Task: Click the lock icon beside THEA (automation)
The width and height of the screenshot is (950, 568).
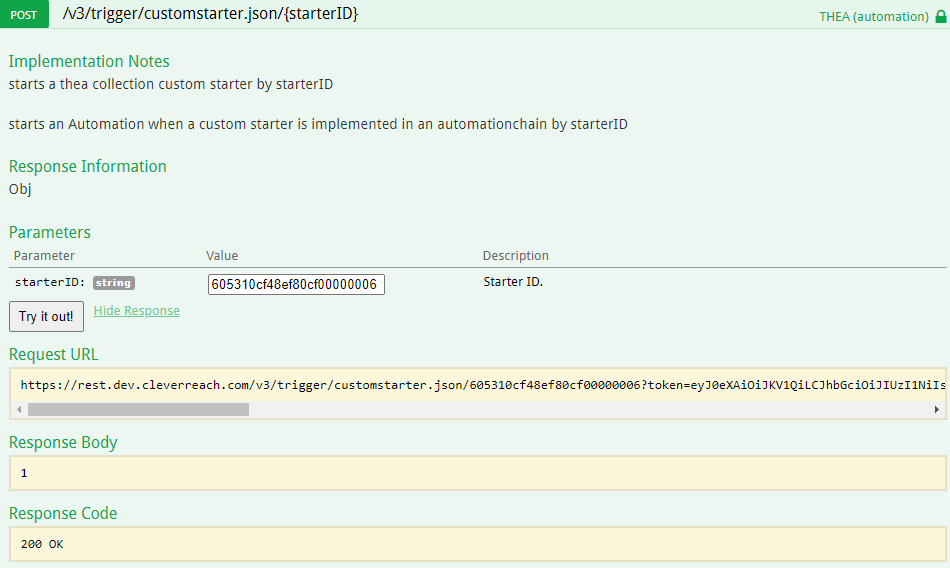Action: pyautogui.click(x=940, y=17)
